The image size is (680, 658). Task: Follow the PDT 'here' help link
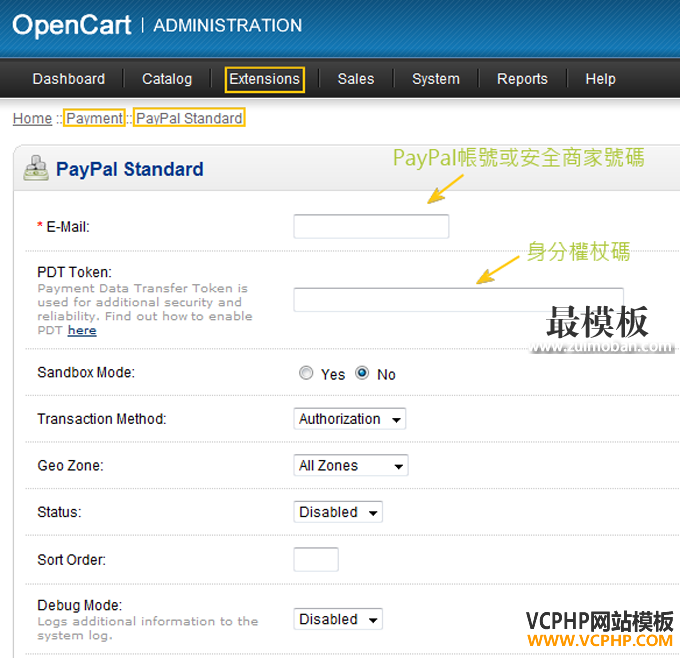pos(82,330)
